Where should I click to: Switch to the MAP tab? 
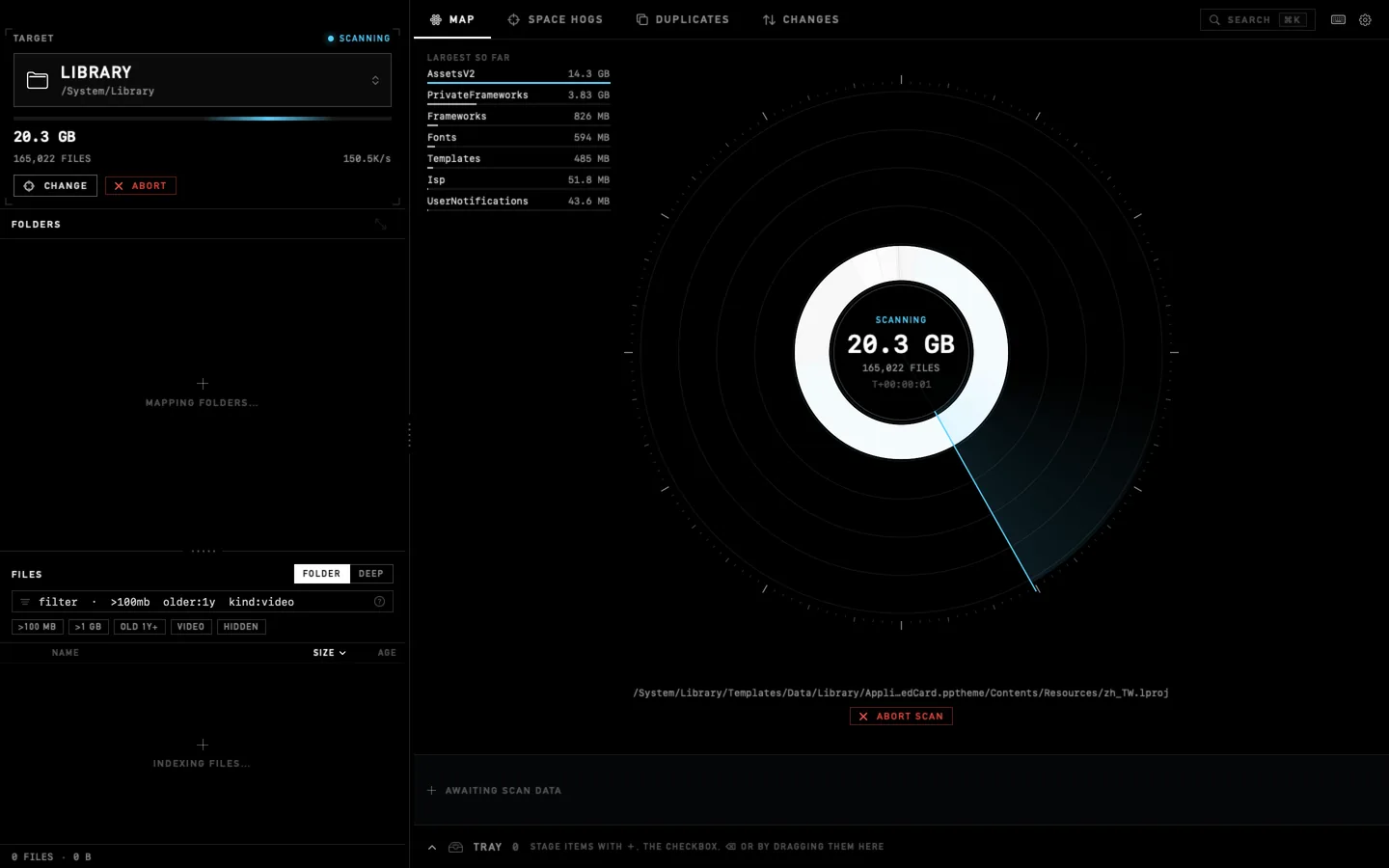tap(452, 19)
